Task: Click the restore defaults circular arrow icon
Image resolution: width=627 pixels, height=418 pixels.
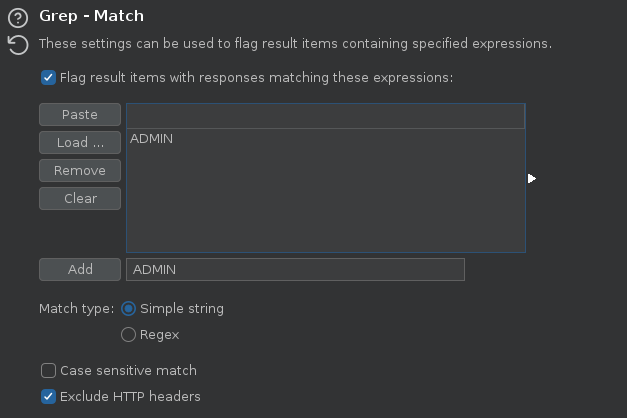Action: 18,44
